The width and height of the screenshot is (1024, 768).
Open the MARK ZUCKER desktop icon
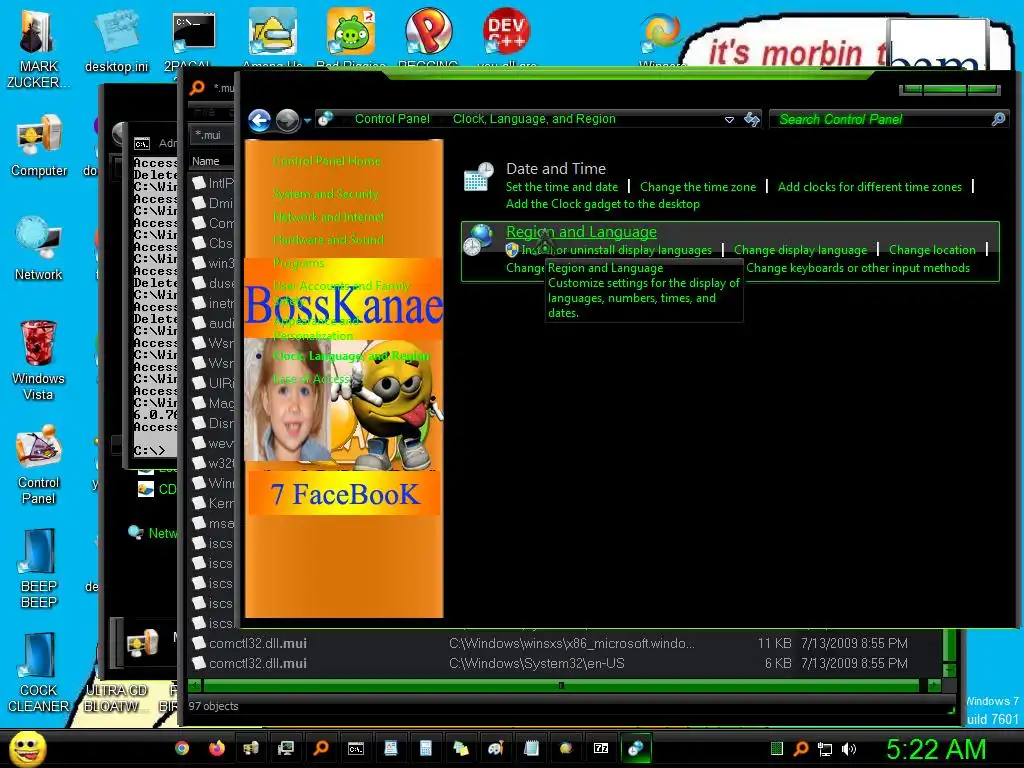39,49
